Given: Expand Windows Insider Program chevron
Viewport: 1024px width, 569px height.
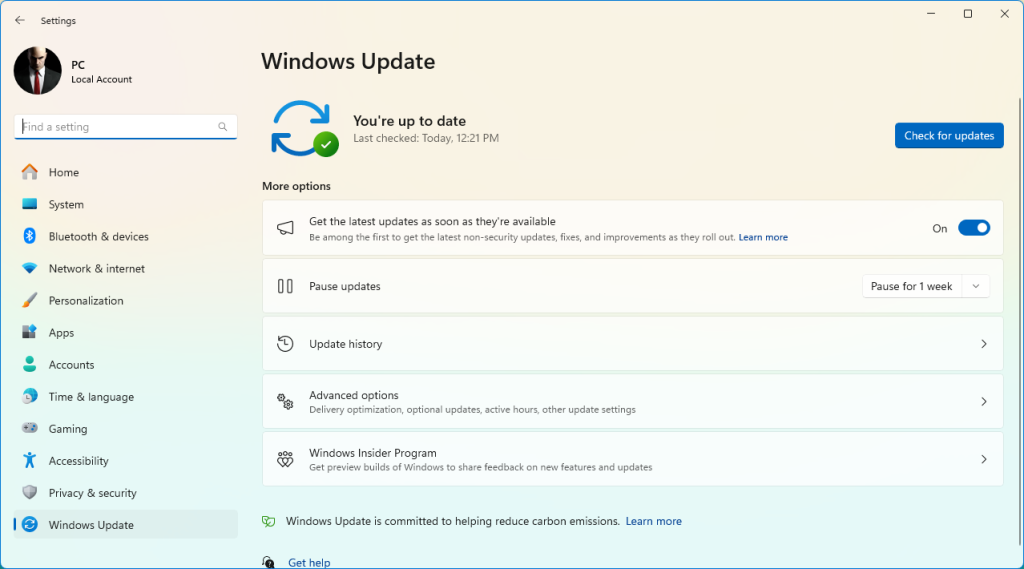Looking at the screenshot, I should (984, 459).
